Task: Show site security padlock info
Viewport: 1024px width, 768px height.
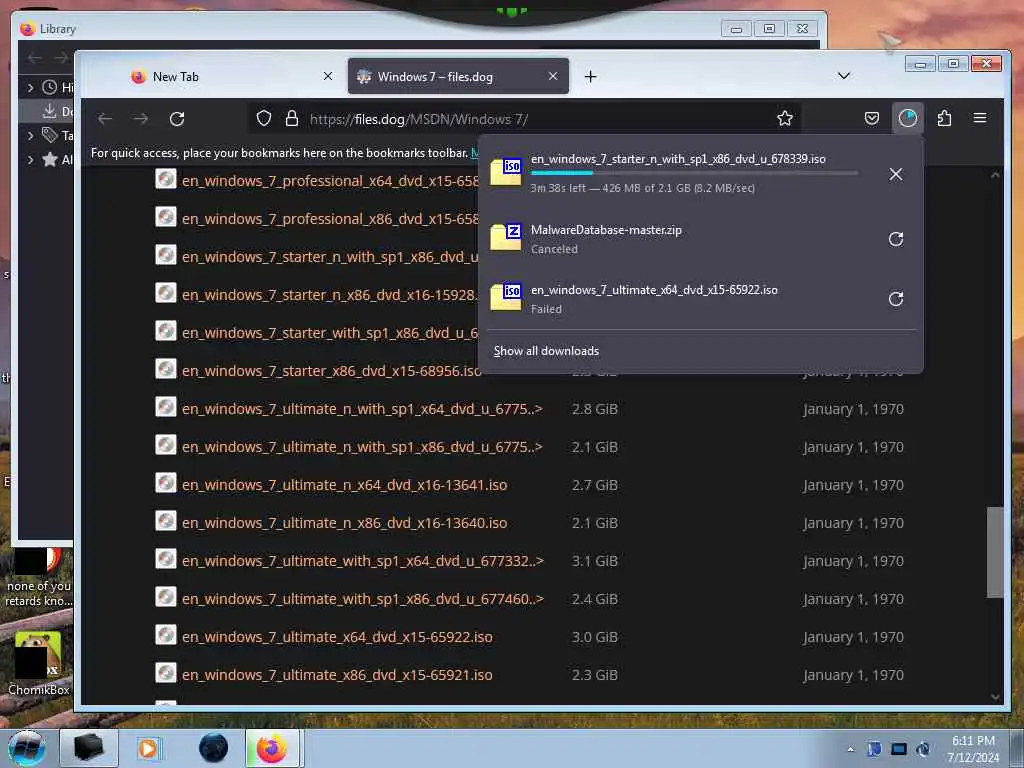Action: [292, 118]
